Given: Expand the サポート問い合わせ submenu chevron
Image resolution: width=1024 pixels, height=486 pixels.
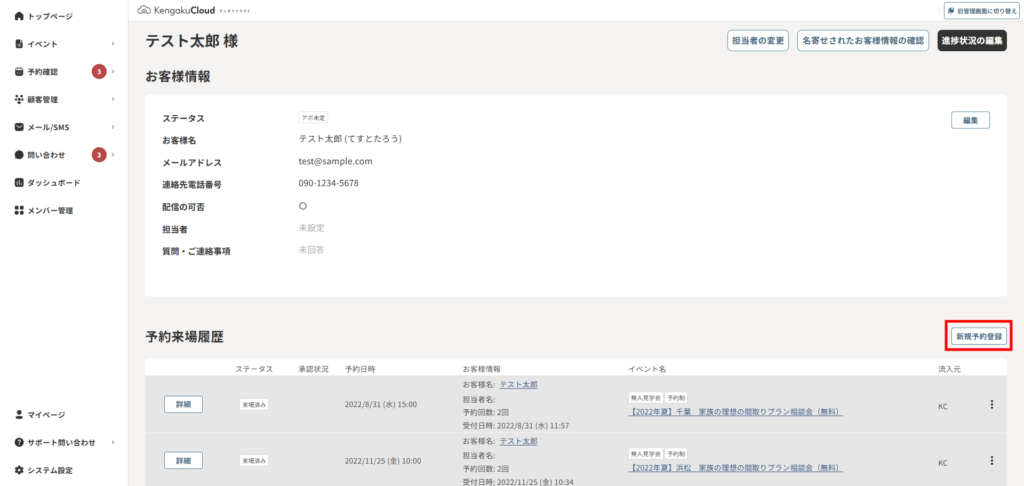Looking at the screenshot, I should [x=113, y=442].
